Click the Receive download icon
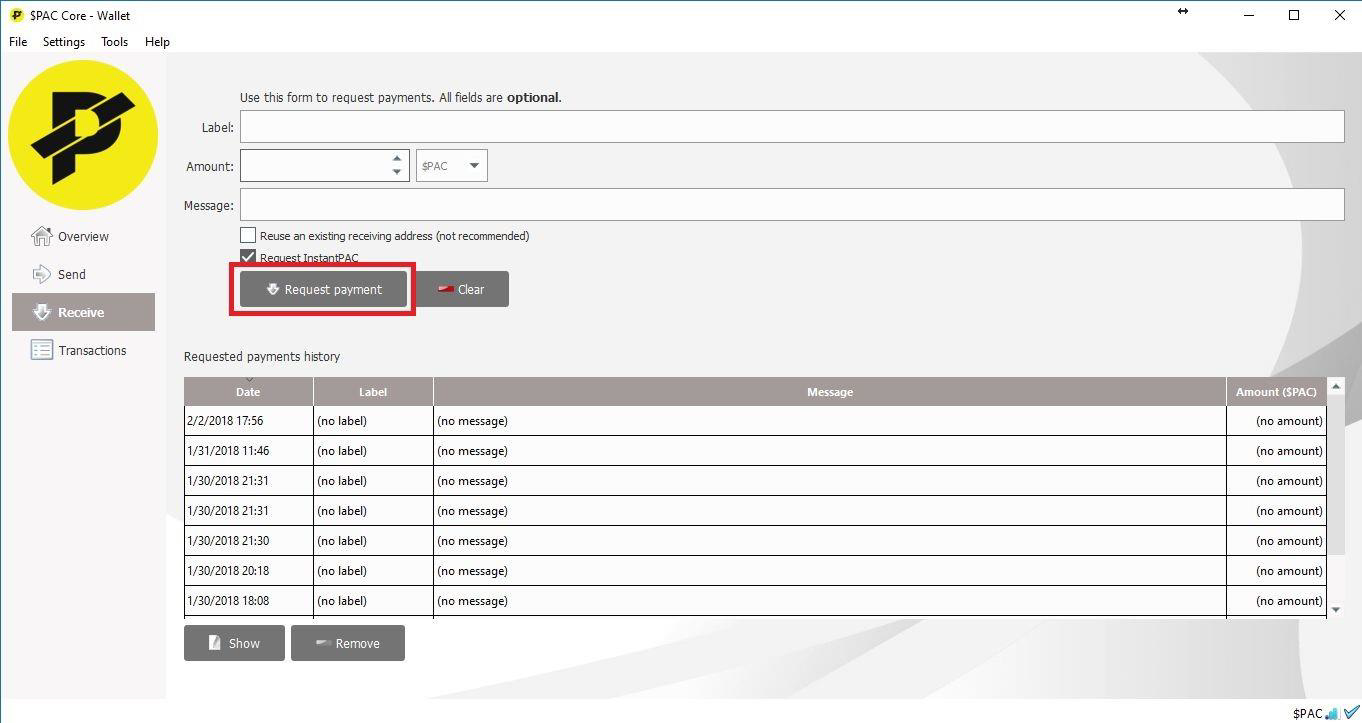 [x=41, y=312]
